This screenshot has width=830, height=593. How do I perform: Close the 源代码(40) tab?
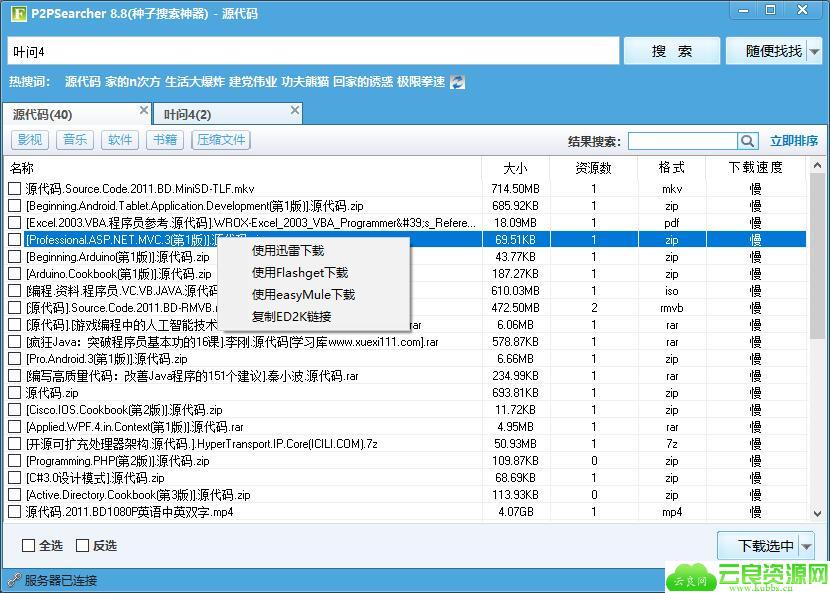click(143, 110)
